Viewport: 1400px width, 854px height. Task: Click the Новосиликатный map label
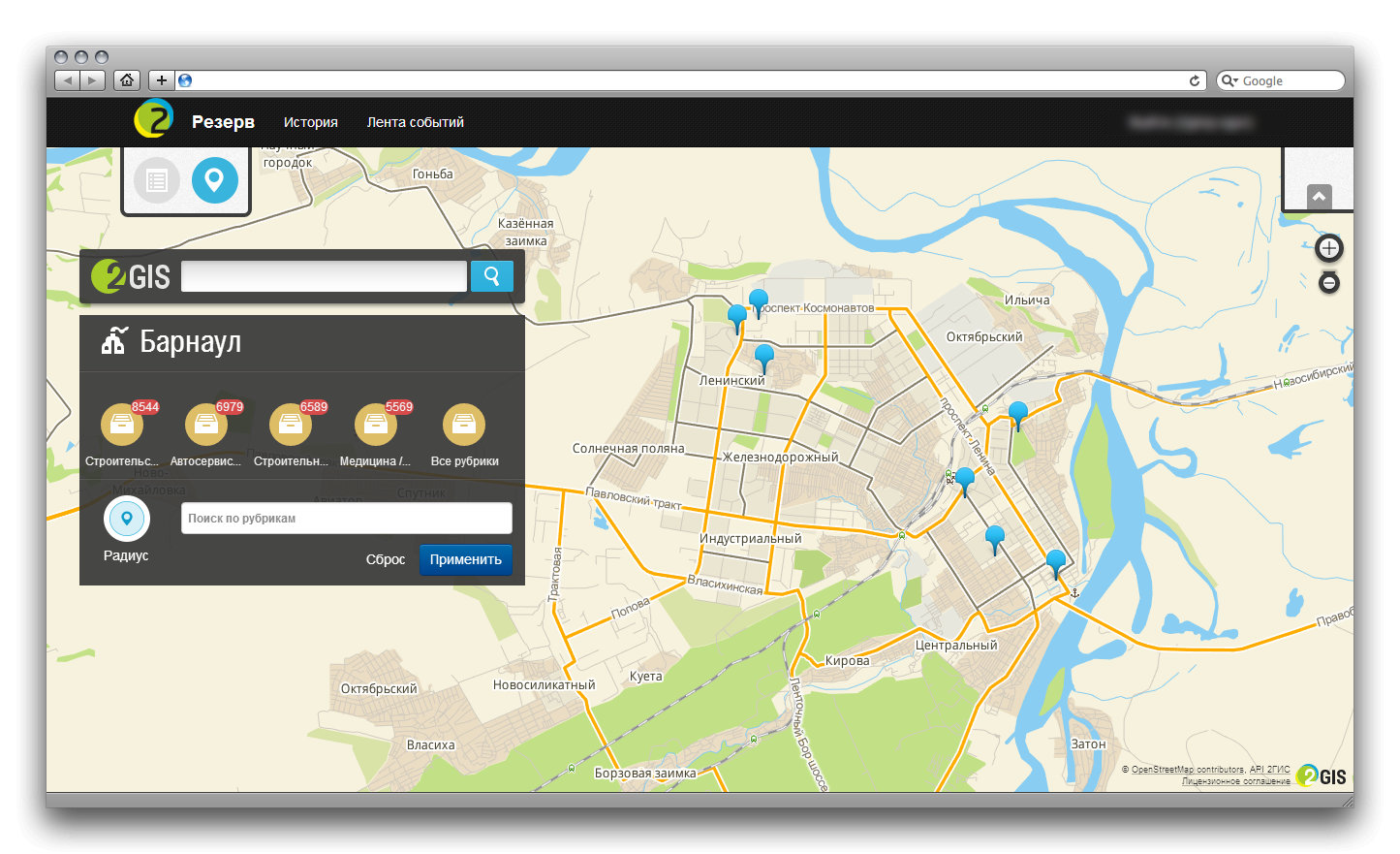(x=544, y=685)
